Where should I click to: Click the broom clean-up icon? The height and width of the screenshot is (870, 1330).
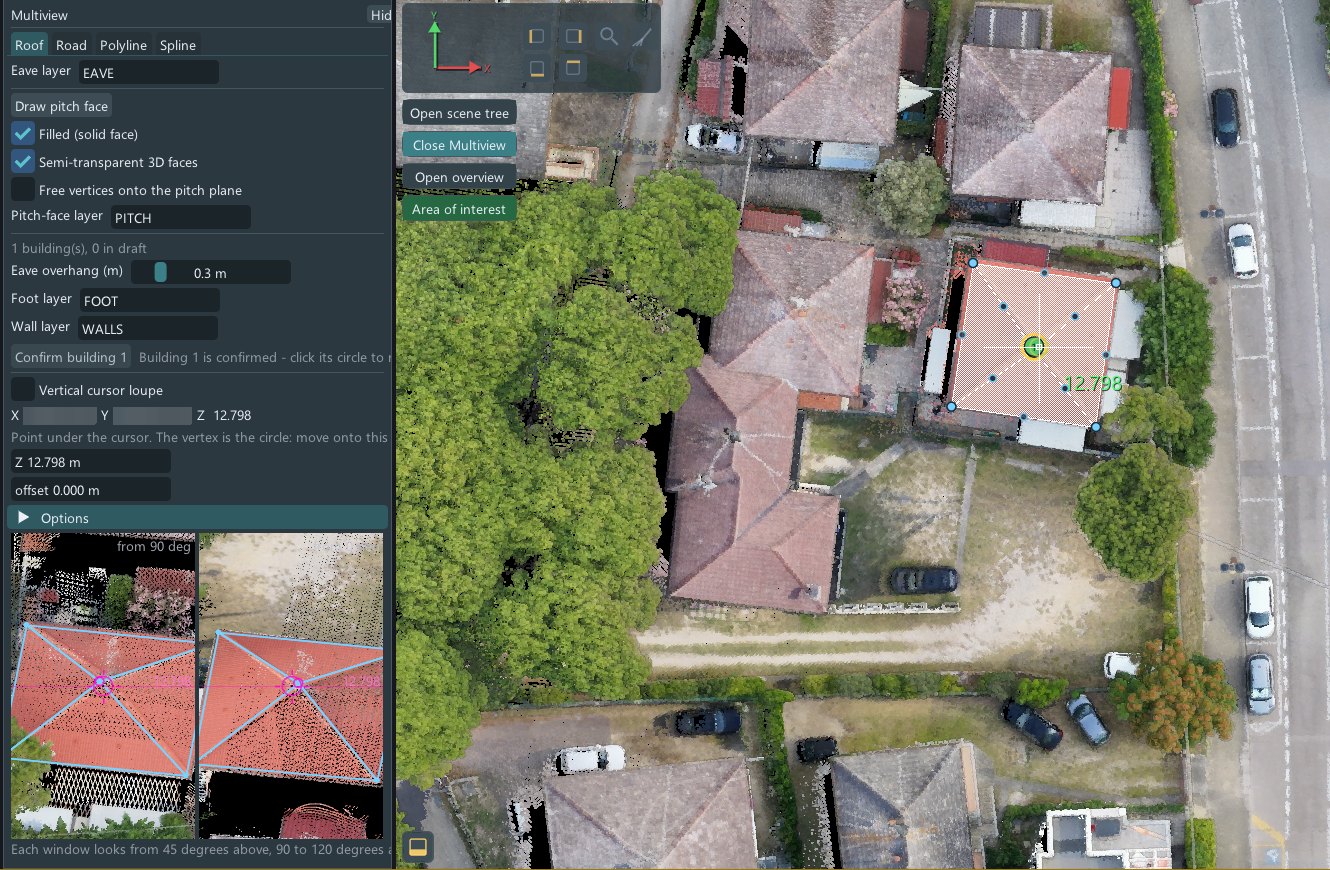642,37
